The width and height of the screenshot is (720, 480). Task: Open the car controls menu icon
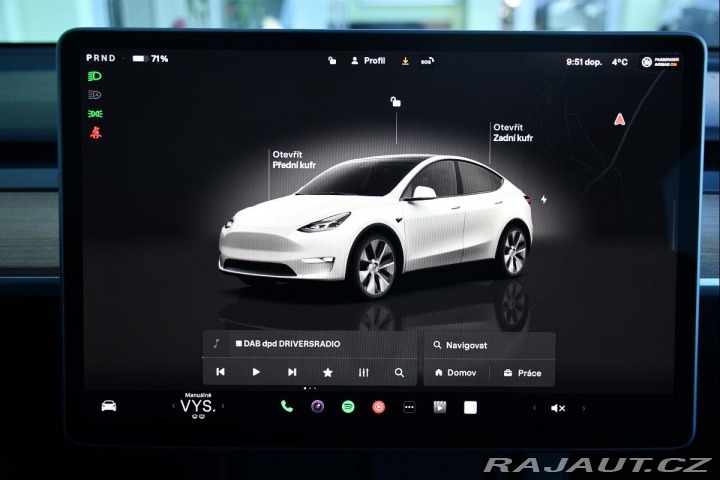click(109, 406)
